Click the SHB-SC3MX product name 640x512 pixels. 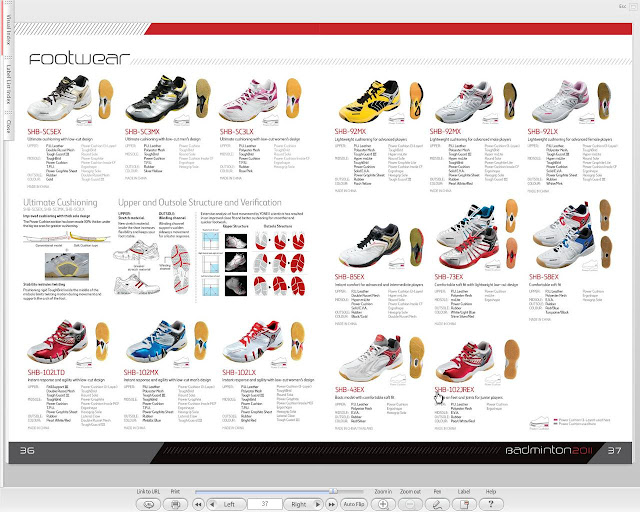(x=142, y=132)
